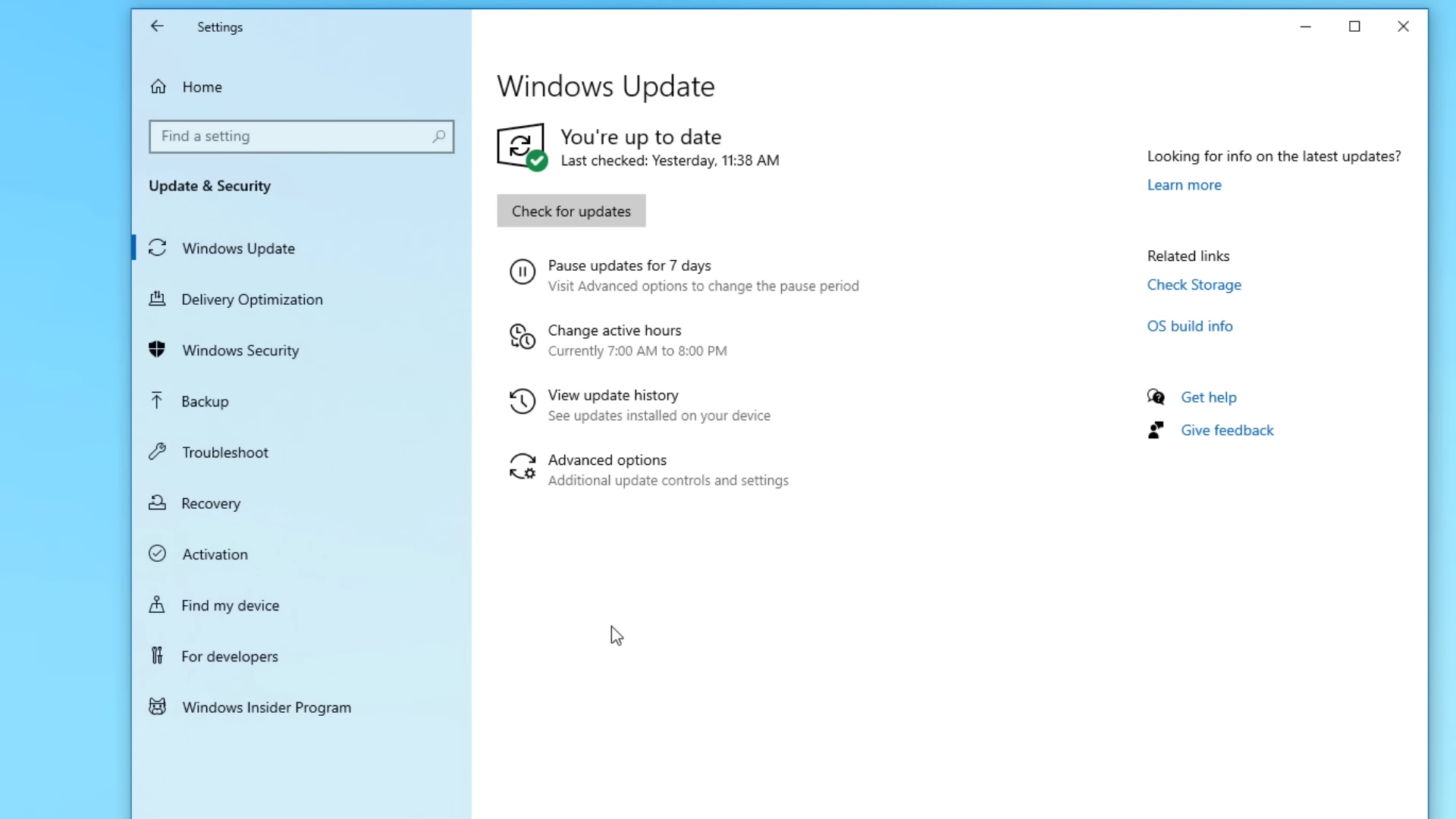The width and height of the screenshot is (1456, 819).
Task: Click the Delivery Optimization icon
Action: (x=157, y=299)
